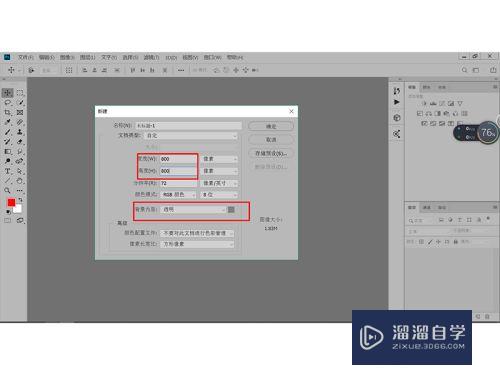Toggle Auto-Select checkbox in options bar
Viewport: 500px width, 375px height.
click(32, 70)
